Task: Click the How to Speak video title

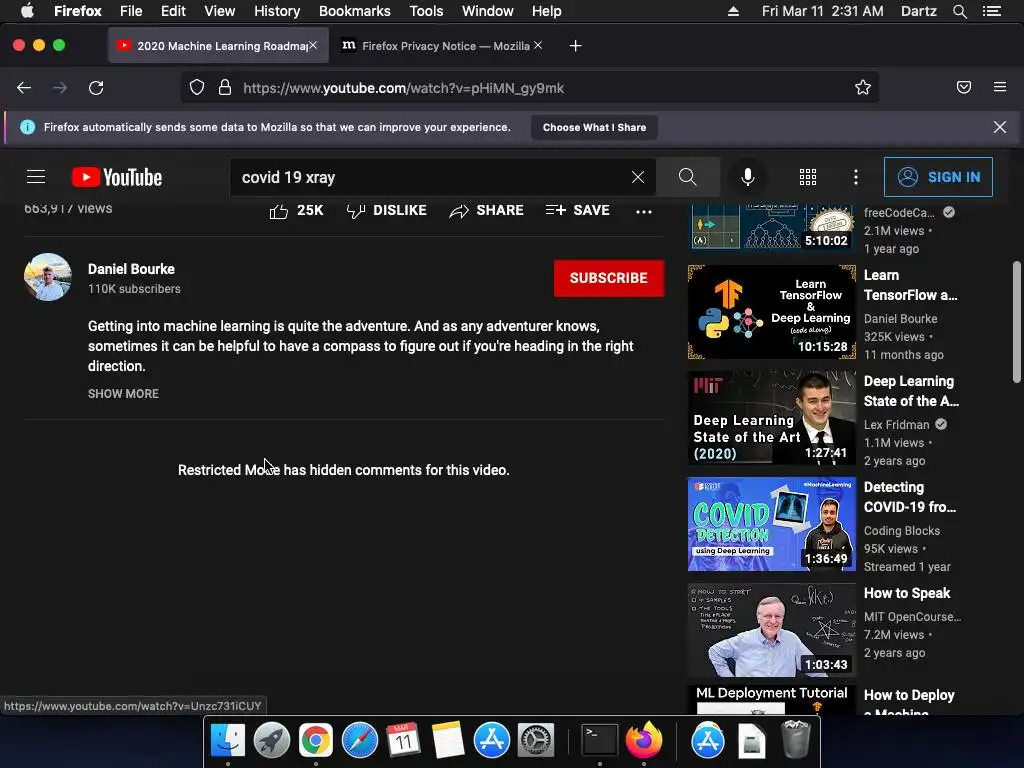Action: coord(907,593)
